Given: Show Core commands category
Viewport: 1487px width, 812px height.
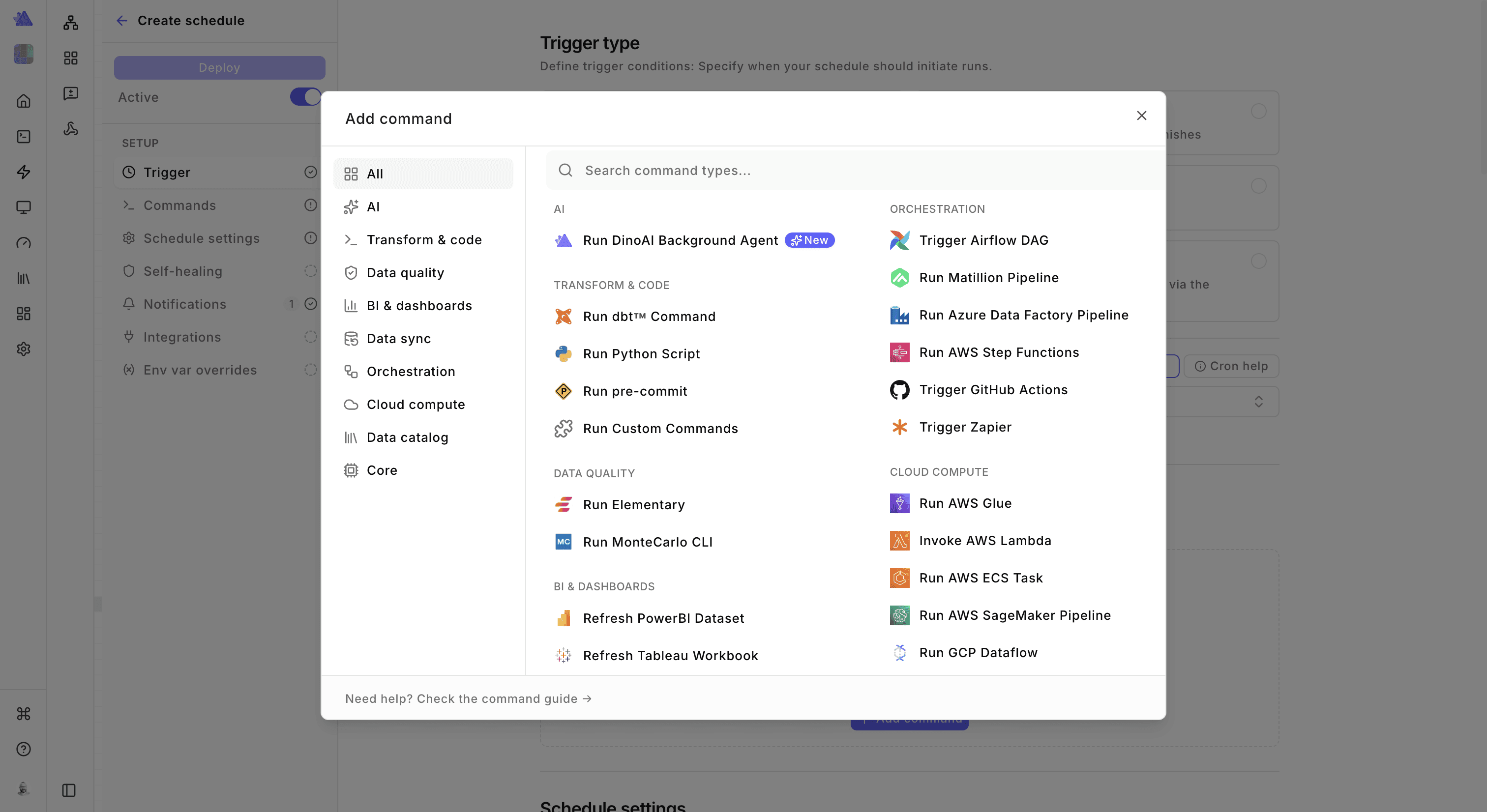Looking at the screenshot, I should click(x=423, y=470).
